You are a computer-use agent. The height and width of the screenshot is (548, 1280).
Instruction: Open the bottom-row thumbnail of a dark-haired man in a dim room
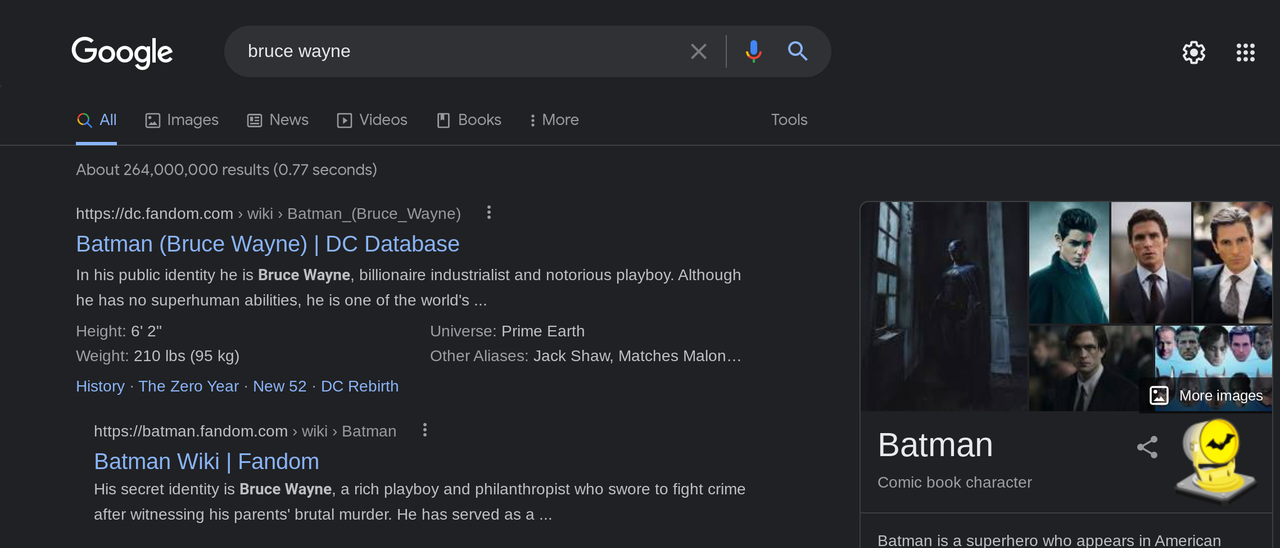1091,368
